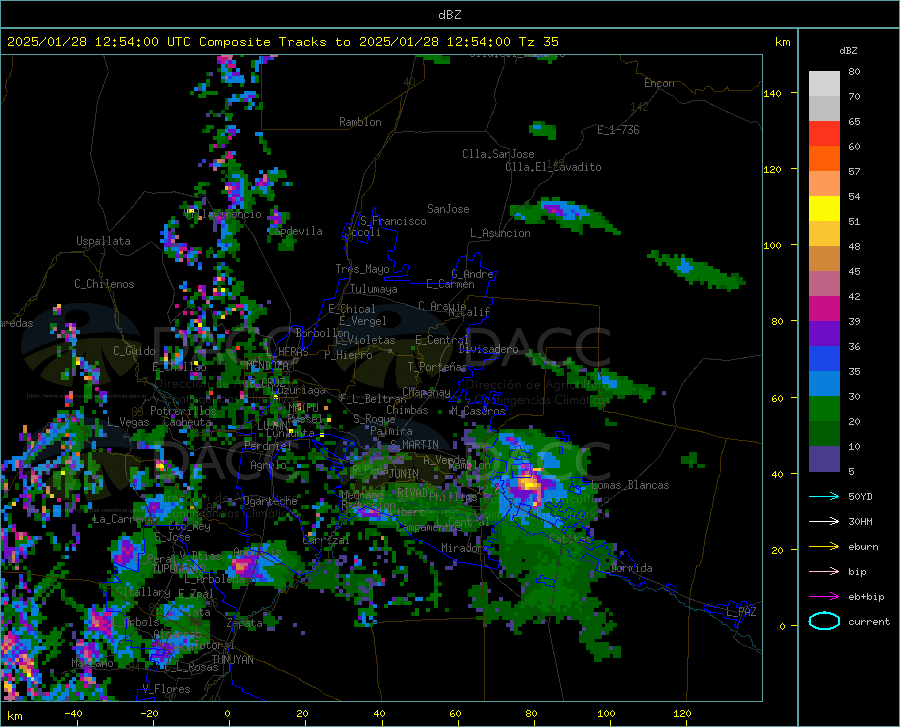Select the 35 dBZ light blue swatch
The image size is (900, 727).
[824, 384]
